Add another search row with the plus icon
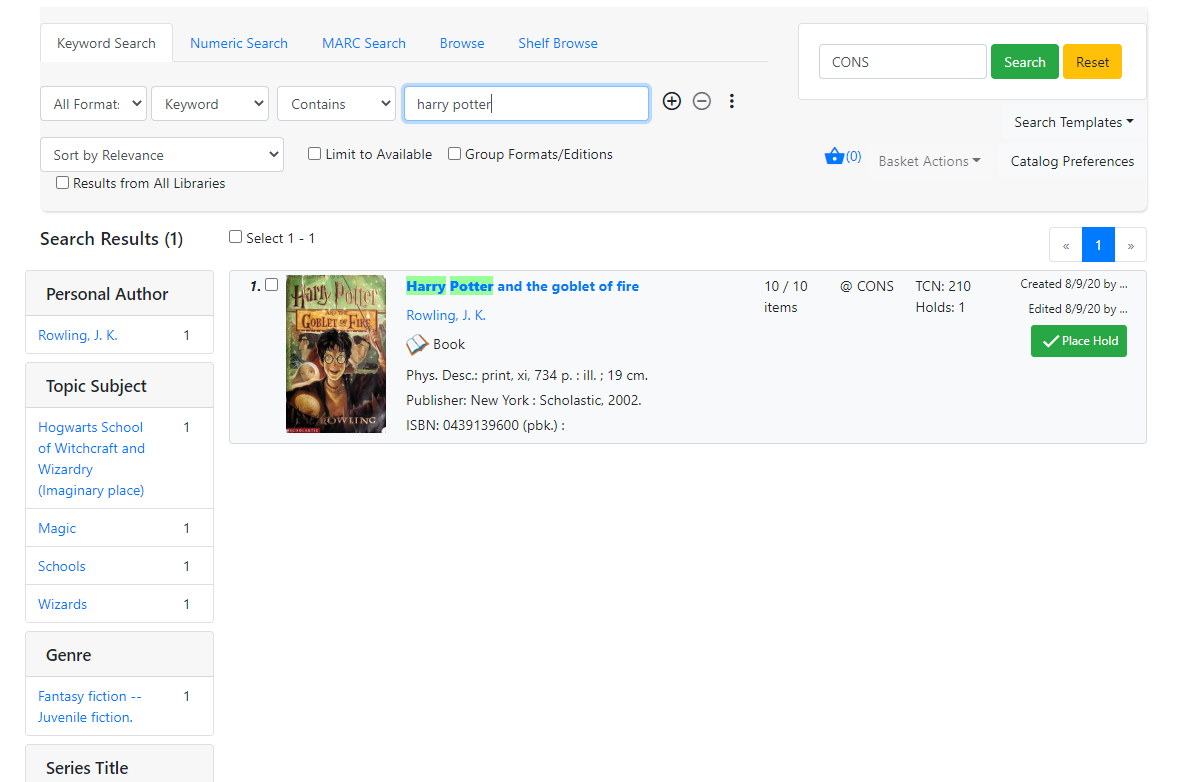The width and height of the screenshot is (1187, 782). (x=671, y=101)
